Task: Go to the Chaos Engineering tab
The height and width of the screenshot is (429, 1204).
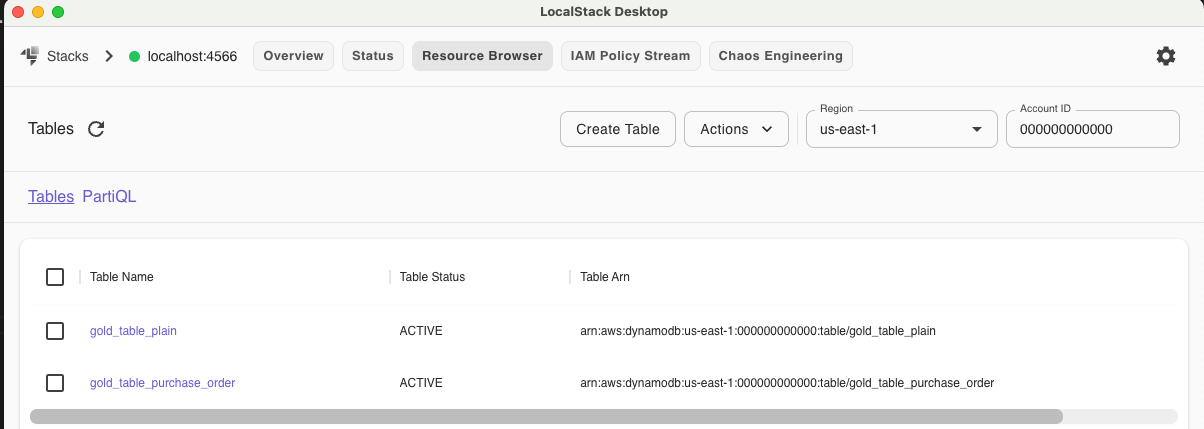Action: [x=780, y=56]
